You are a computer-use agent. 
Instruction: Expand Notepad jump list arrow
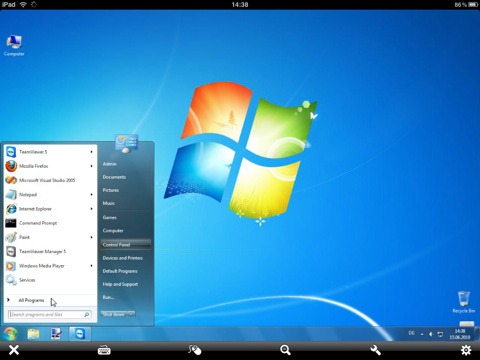[91, 195]
